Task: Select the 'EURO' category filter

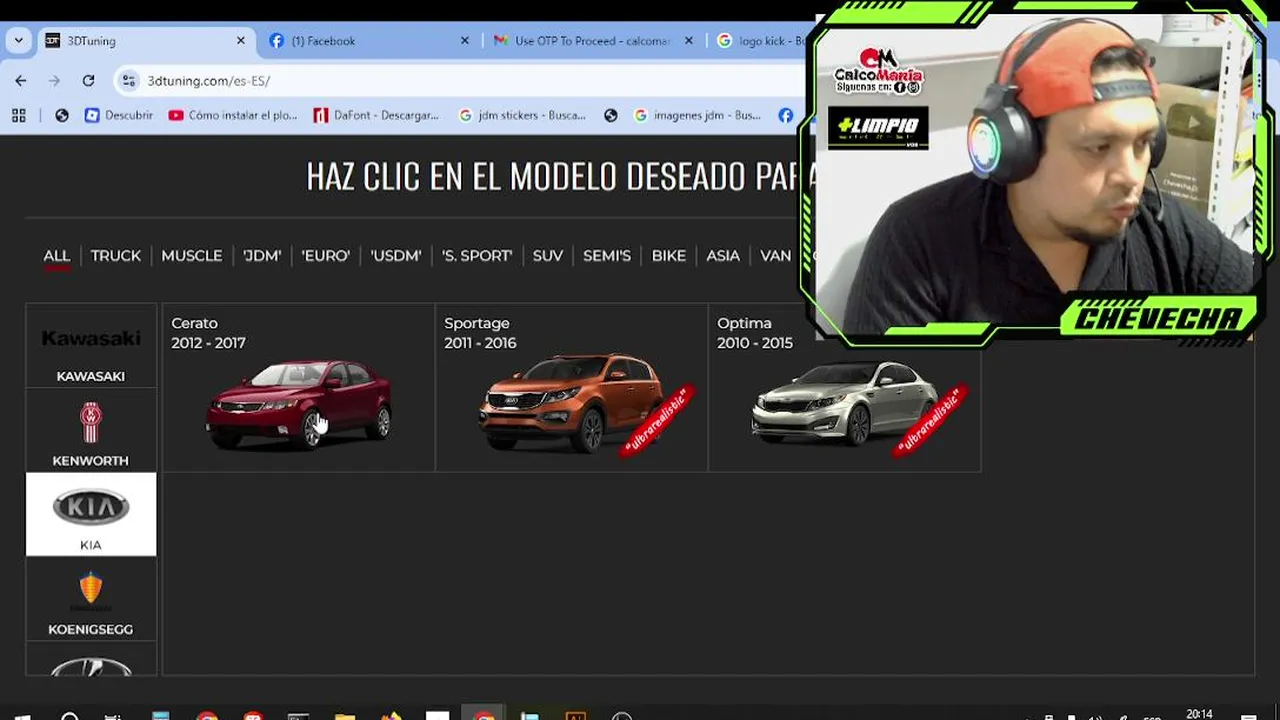Action: tap(326, 256)
